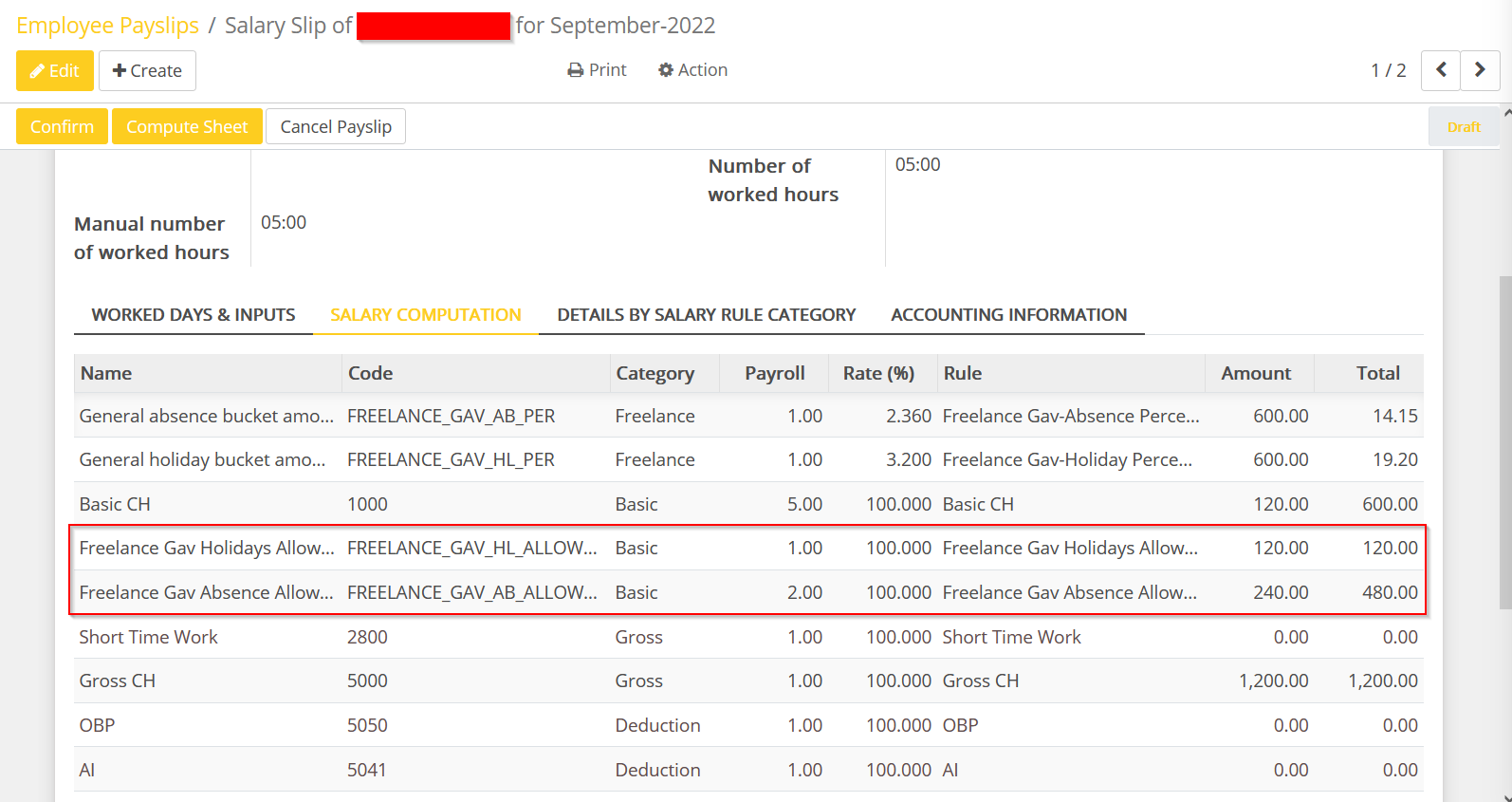Screen dimensions: 1512x802
Task: Click the Rule column header
Action: click(x=1071, y=373)
